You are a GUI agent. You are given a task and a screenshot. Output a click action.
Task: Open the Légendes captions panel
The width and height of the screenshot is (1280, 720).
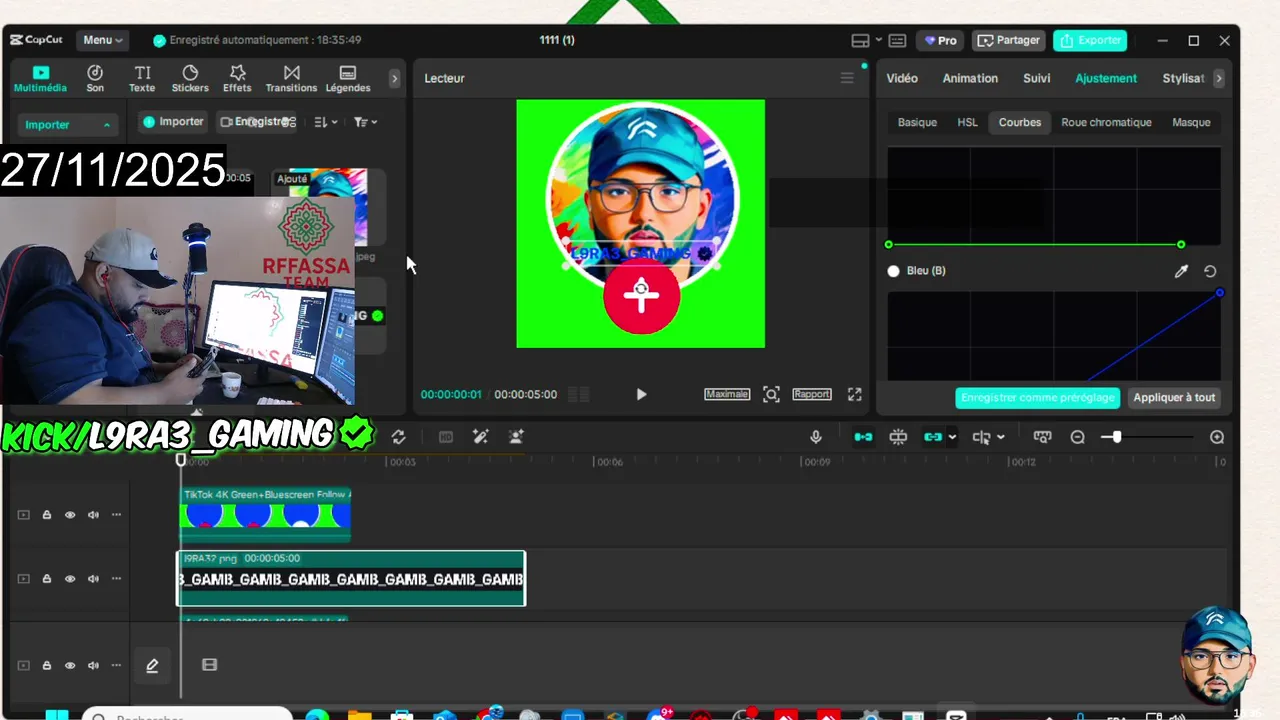coord(348,79)
